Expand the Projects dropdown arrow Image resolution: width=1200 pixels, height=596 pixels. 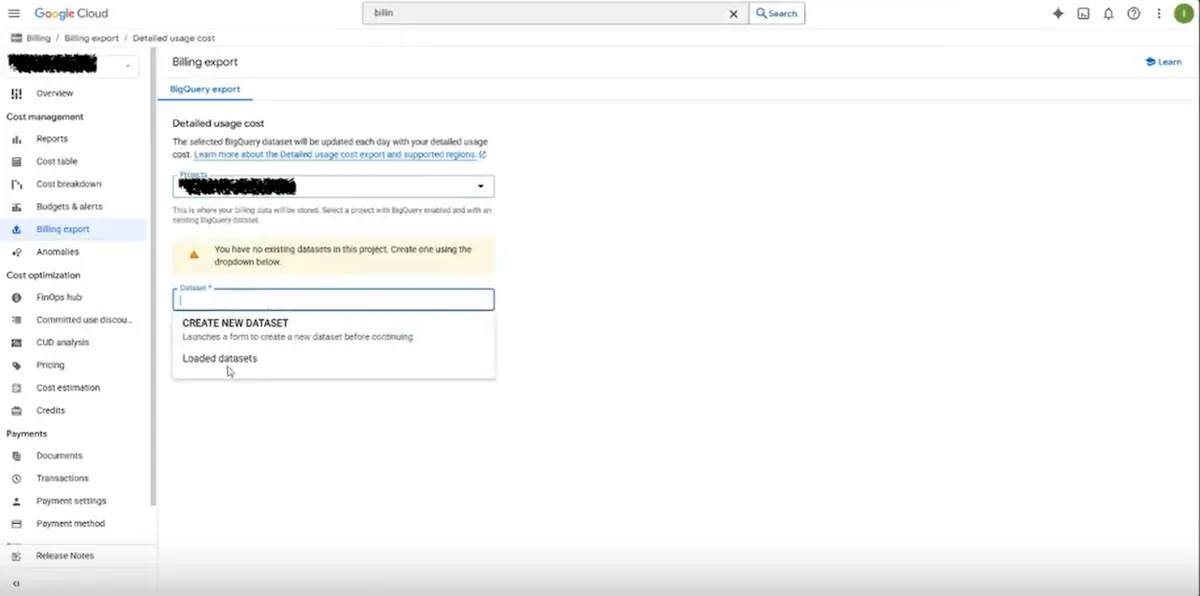tap(480, 187)
